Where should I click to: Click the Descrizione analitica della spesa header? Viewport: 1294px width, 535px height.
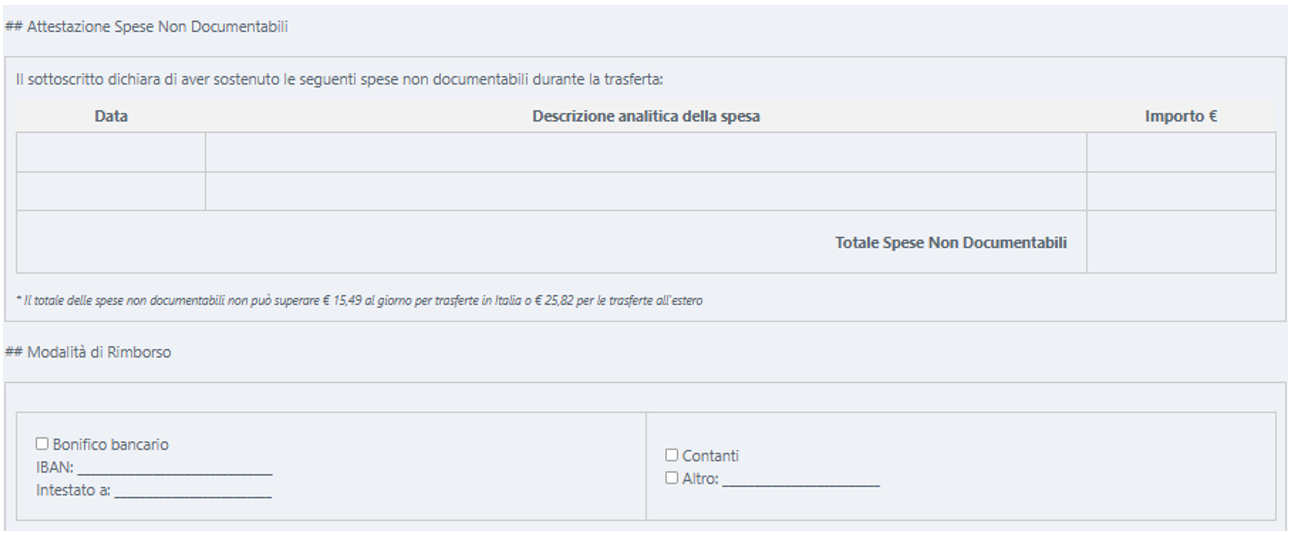[x=646, y=116]
